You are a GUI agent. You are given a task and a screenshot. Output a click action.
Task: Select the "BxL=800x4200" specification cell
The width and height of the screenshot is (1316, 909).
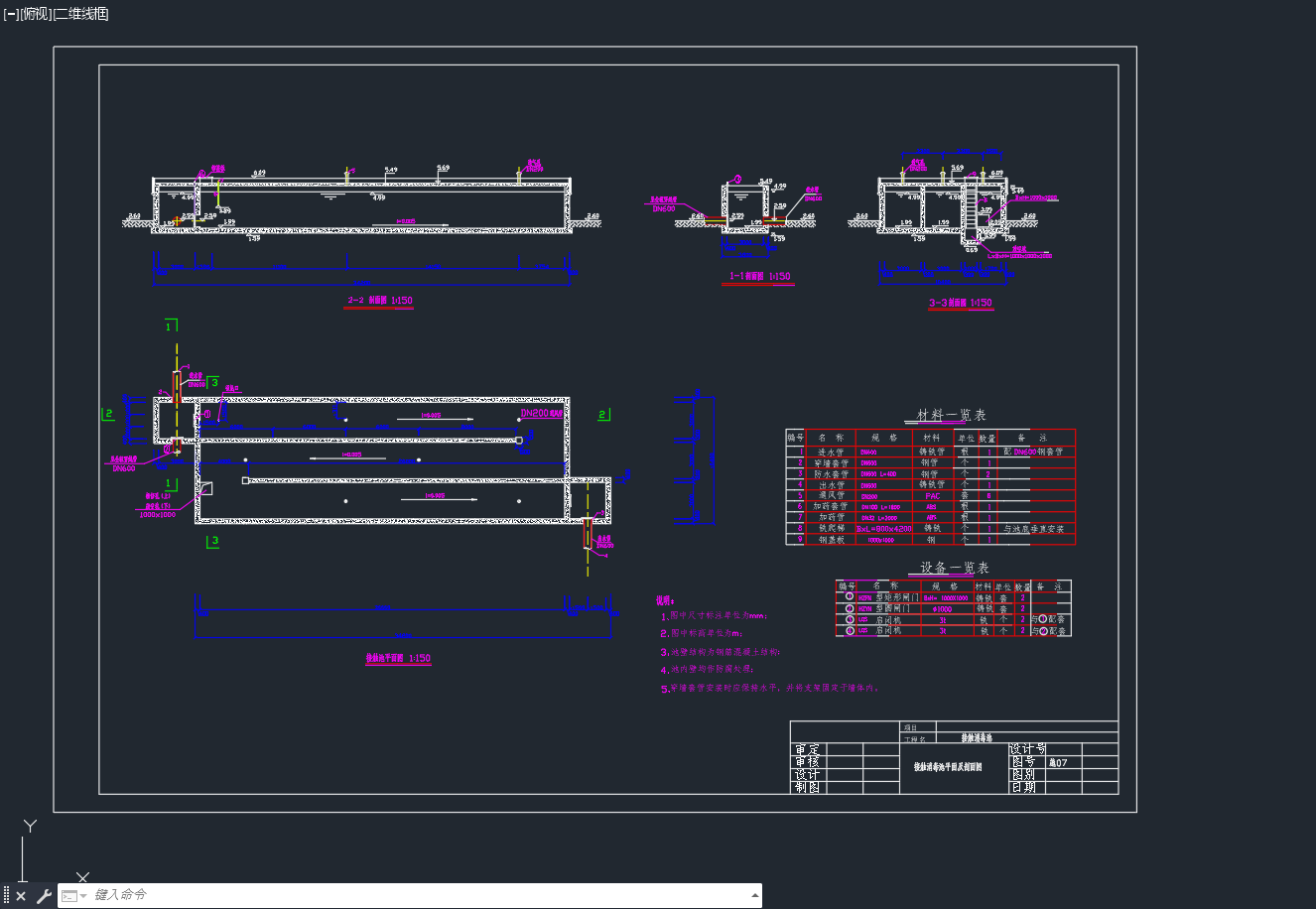coord(882,529)
